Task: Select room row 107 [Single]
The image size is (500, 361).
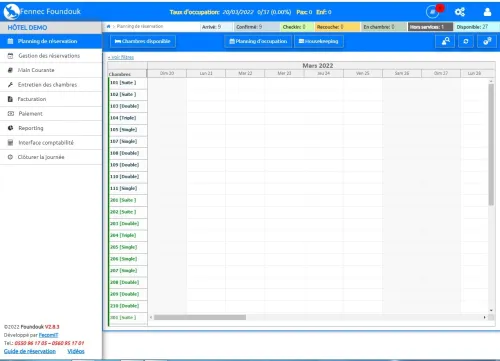Action: pyautogui.click(x=128, y=141)
